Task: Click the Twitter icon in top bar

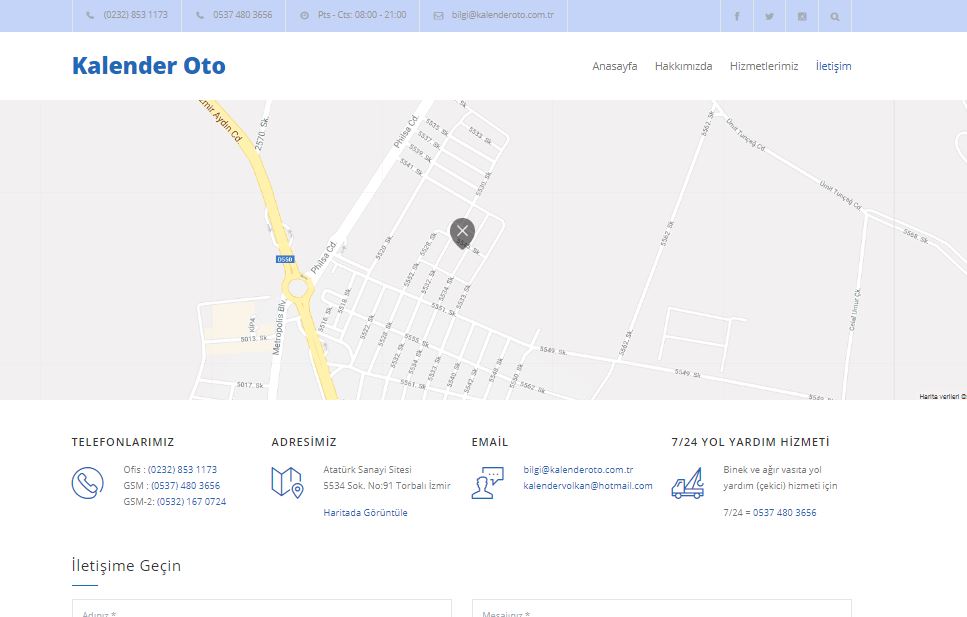Action: click(769, 17)
